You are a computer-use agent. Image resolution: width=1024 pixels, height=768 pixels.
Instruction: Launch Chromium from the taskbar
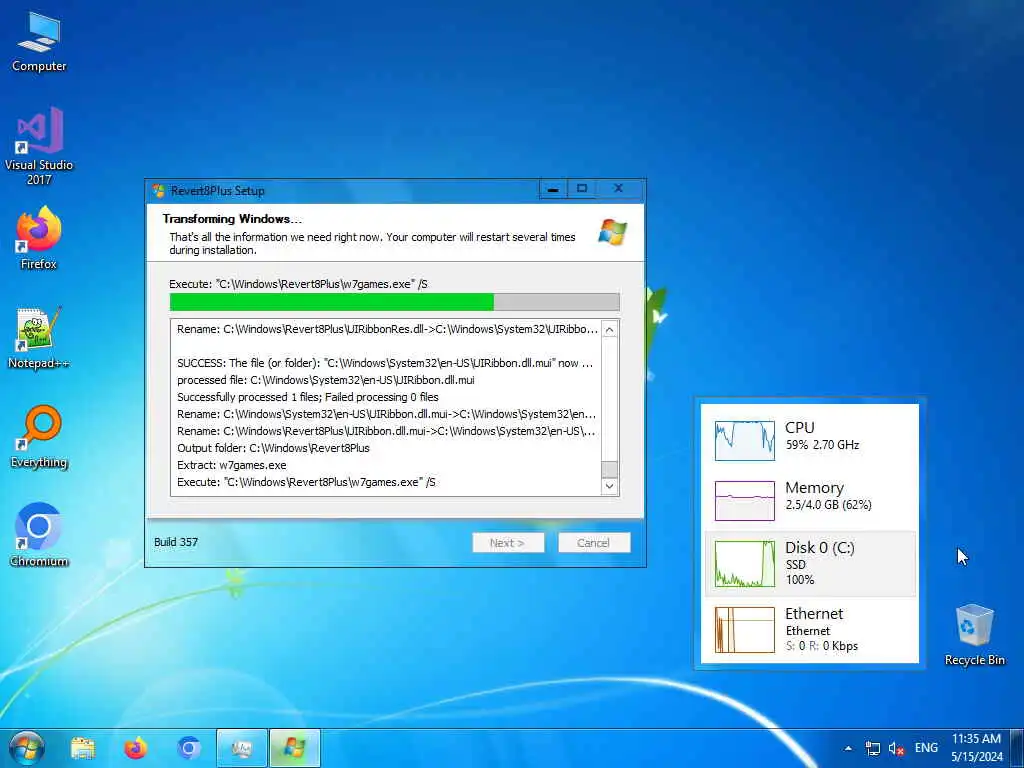(189, 748)
